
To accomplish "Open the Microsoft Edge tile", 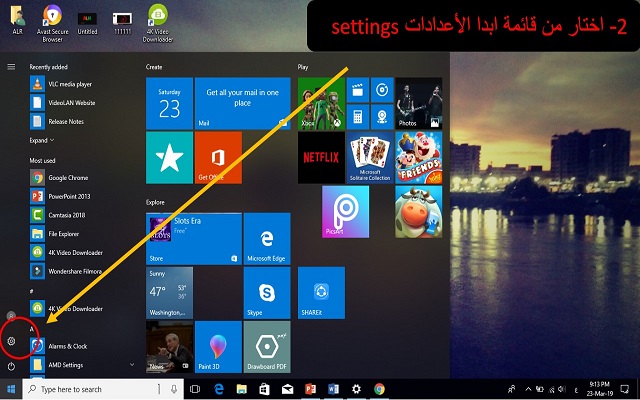I will click(267, 240).
